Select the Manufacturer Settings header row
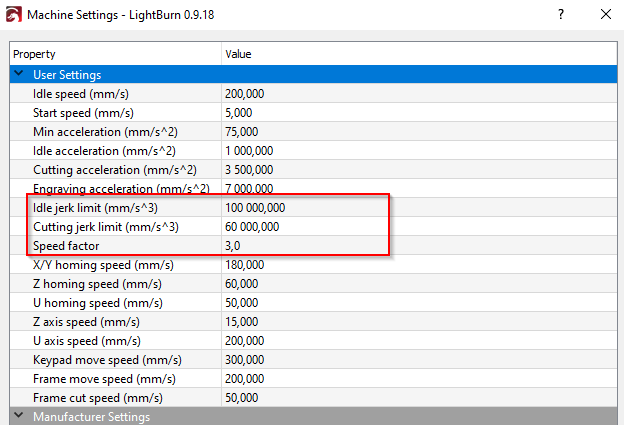Image resolution: width=624 pixels, height=425 pixels. tap(313, 416)
